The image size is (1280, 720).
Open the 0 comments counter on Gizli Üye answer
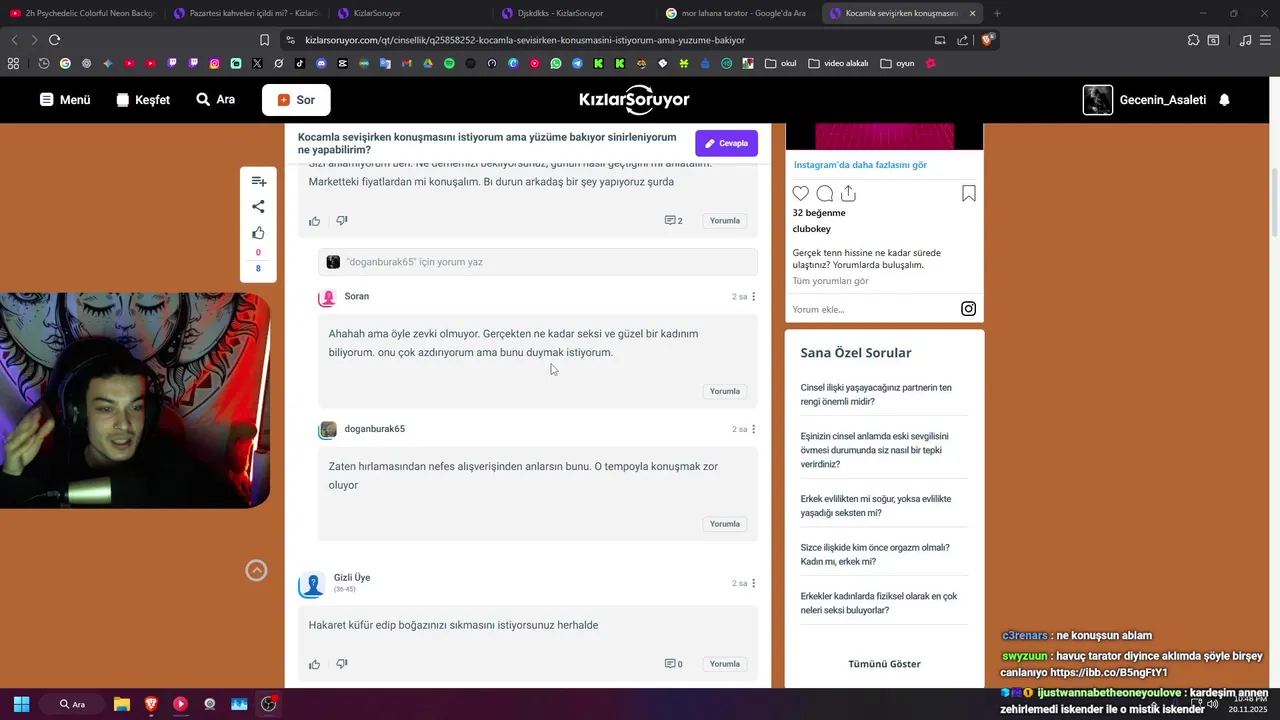point(673,664)
